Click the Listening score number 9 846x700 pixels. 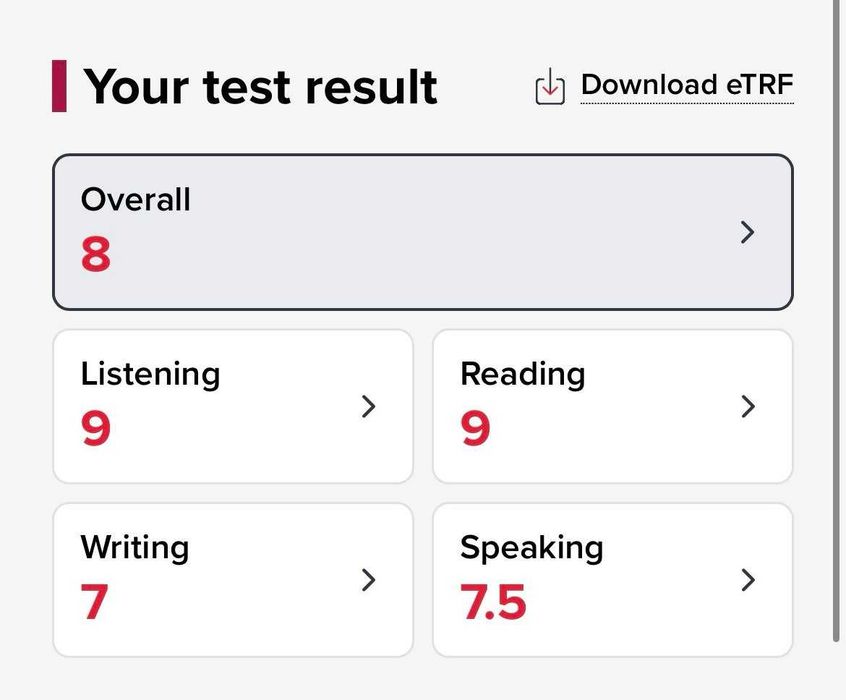point(96,428)
